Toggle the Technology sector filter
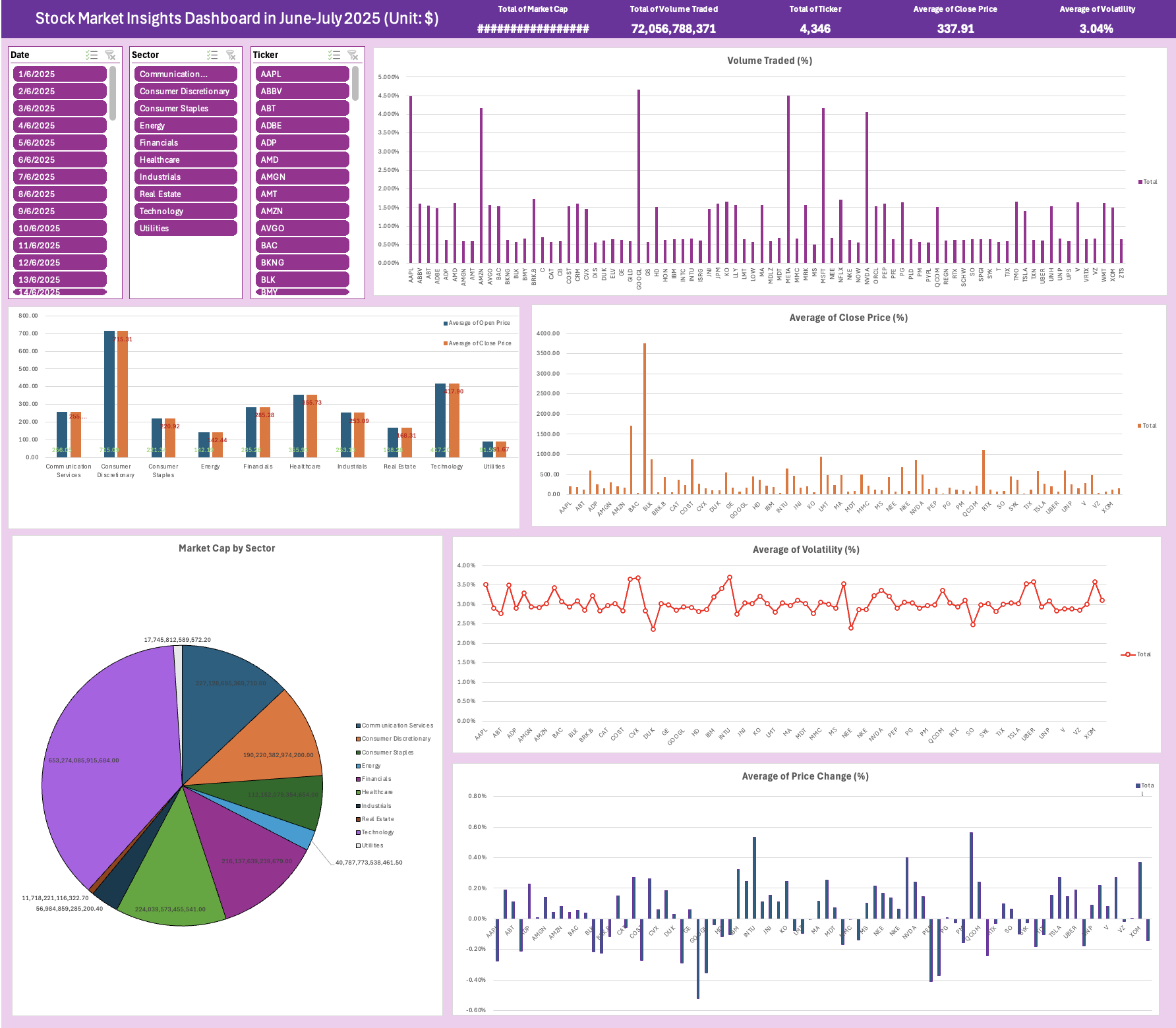The height and width of the screenshot is (1028, 1176). point(186,211)
